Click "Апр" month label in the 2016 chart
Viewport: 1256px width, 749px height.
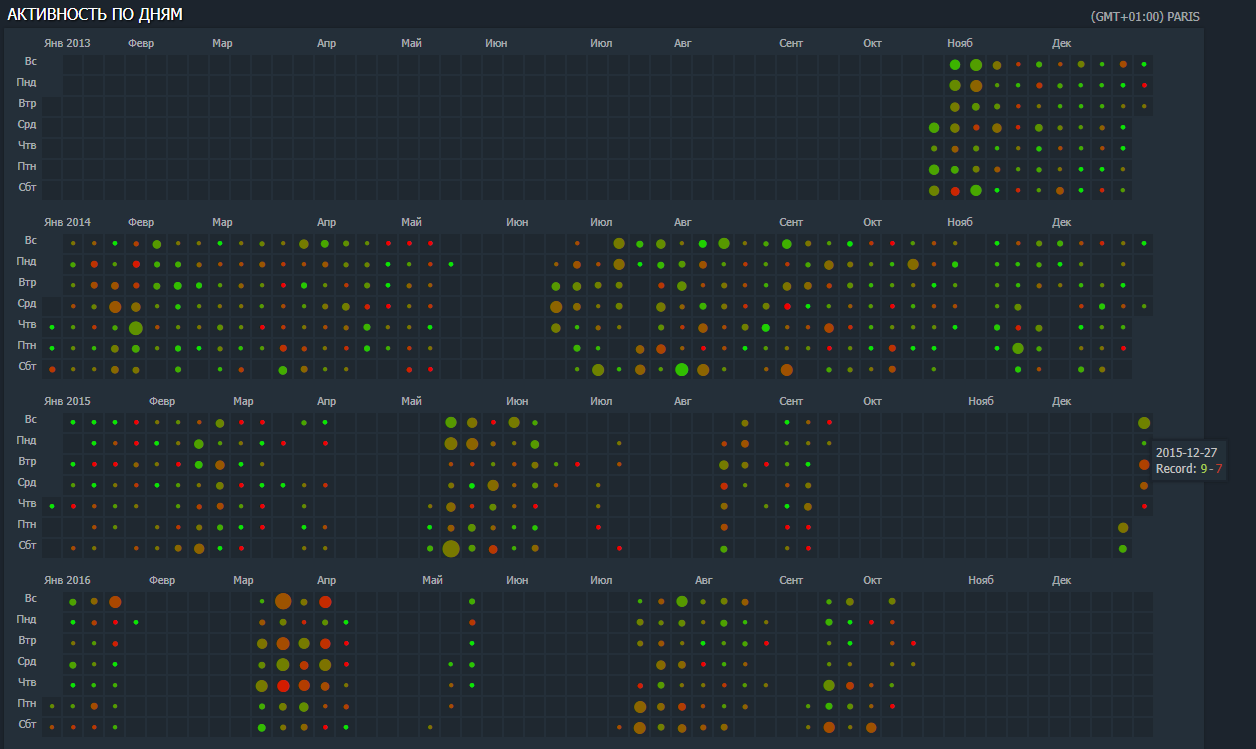click(327, 580)
